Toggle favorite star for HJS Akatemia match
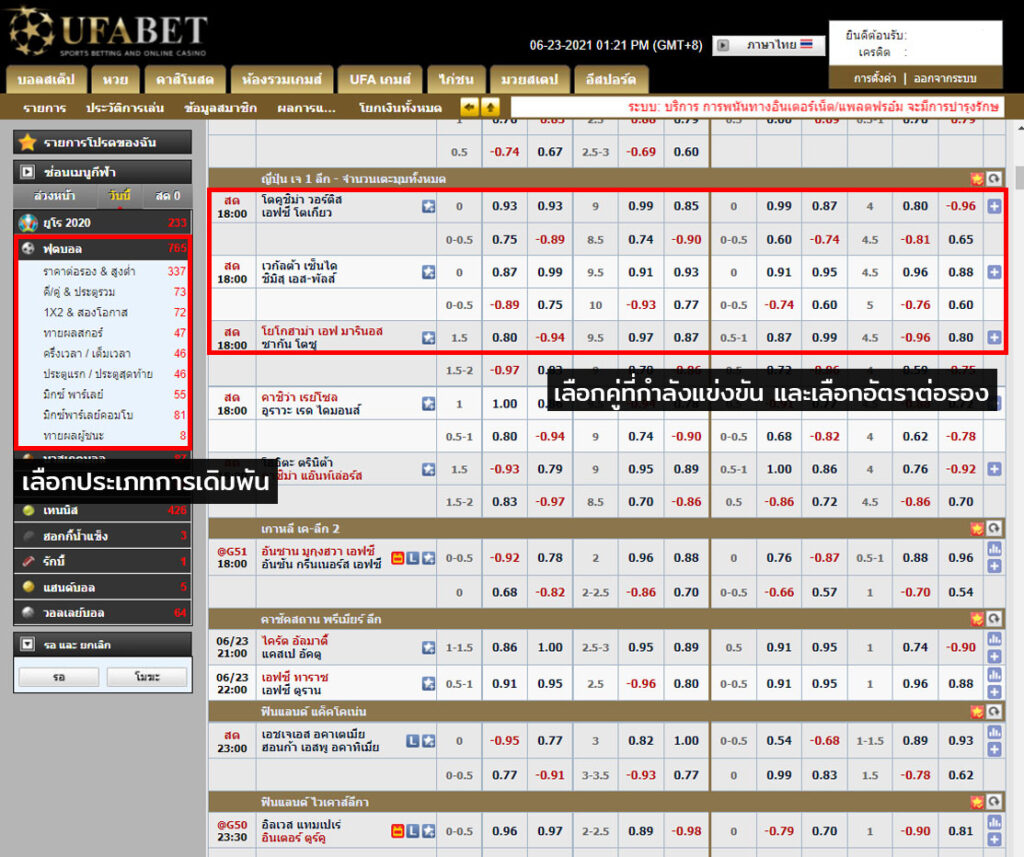 (428, 741)
